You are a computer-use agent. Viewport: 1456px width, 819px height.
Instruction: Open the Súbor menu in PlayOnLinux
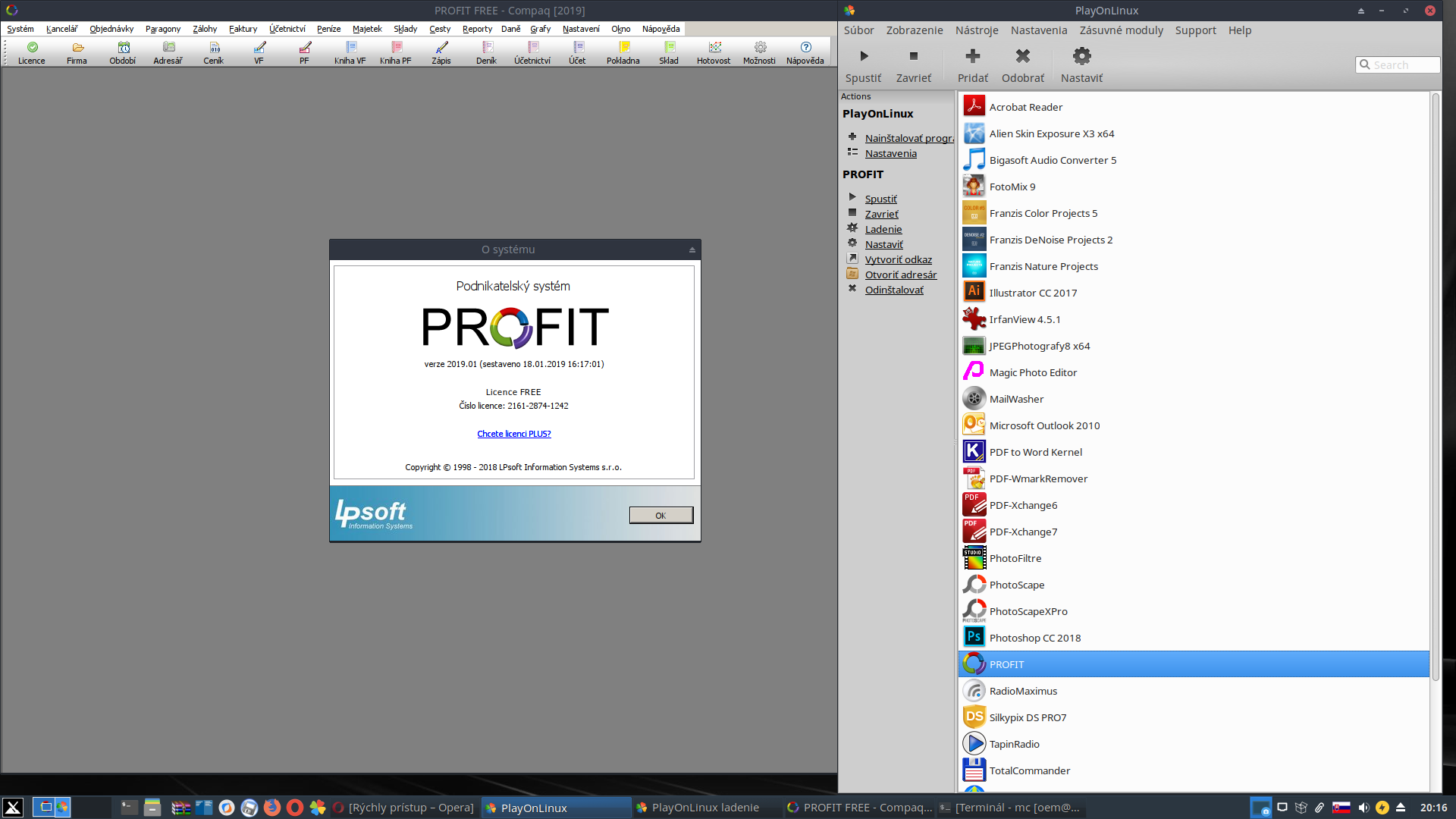point(859,30)
